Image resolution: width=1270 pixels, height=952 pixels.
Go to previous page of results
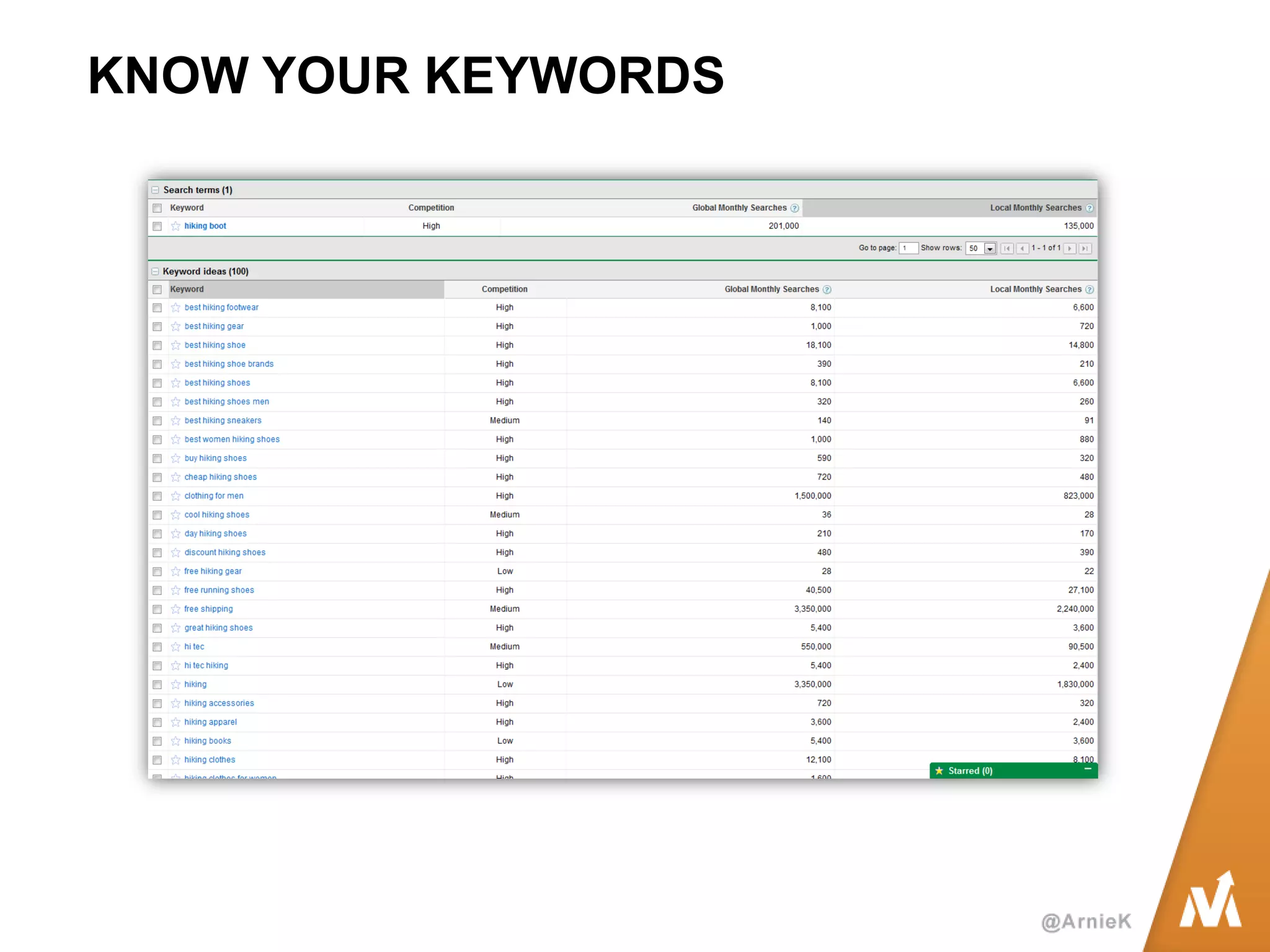coord(1022,249)
